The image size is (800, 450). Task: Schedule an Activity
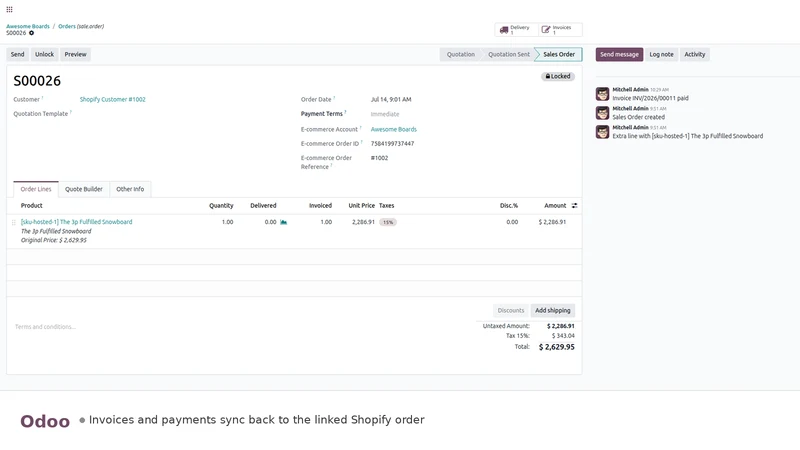click(x=694, y=55)
